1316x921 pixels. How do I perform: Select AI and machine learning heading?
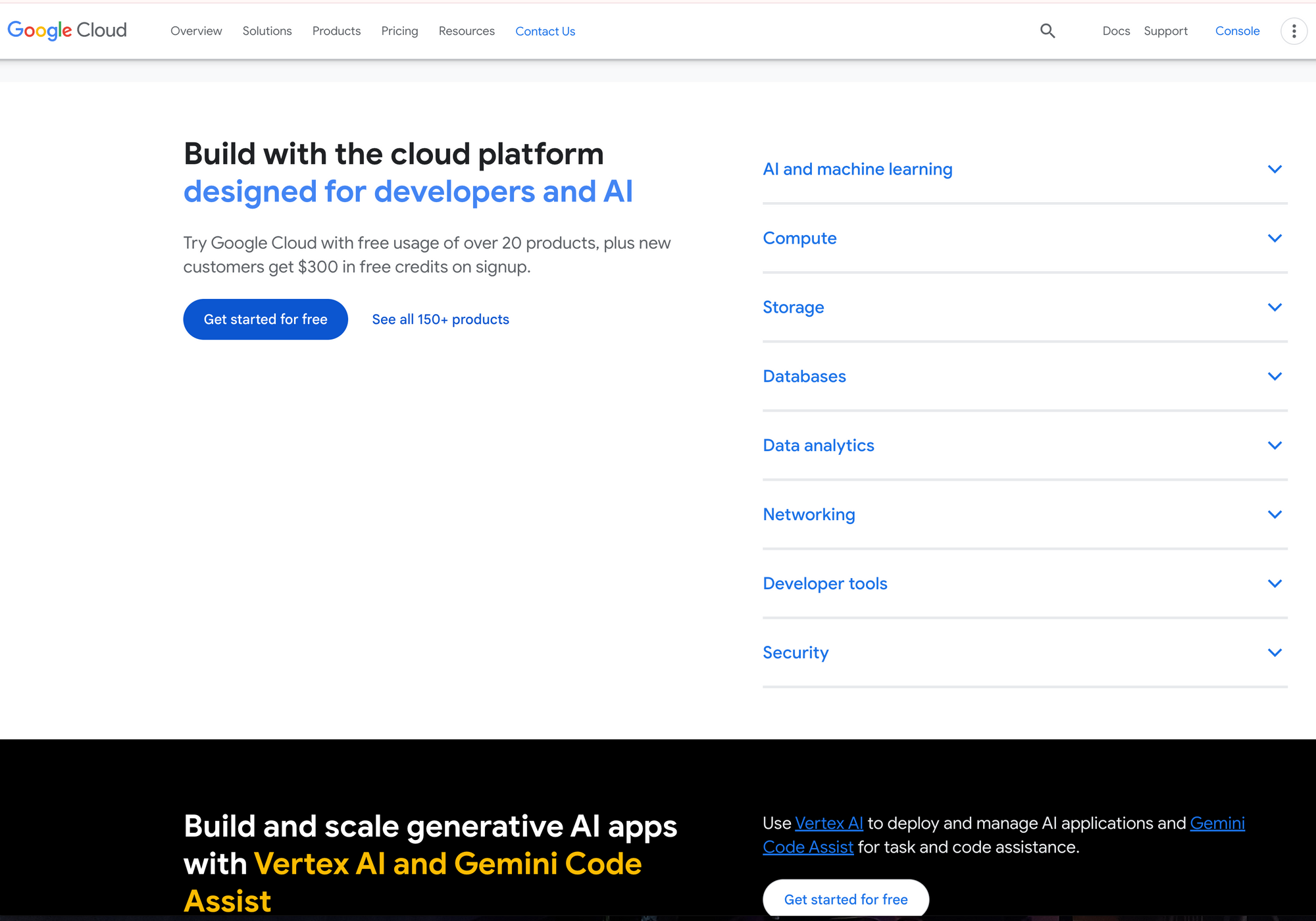[857, 169]
